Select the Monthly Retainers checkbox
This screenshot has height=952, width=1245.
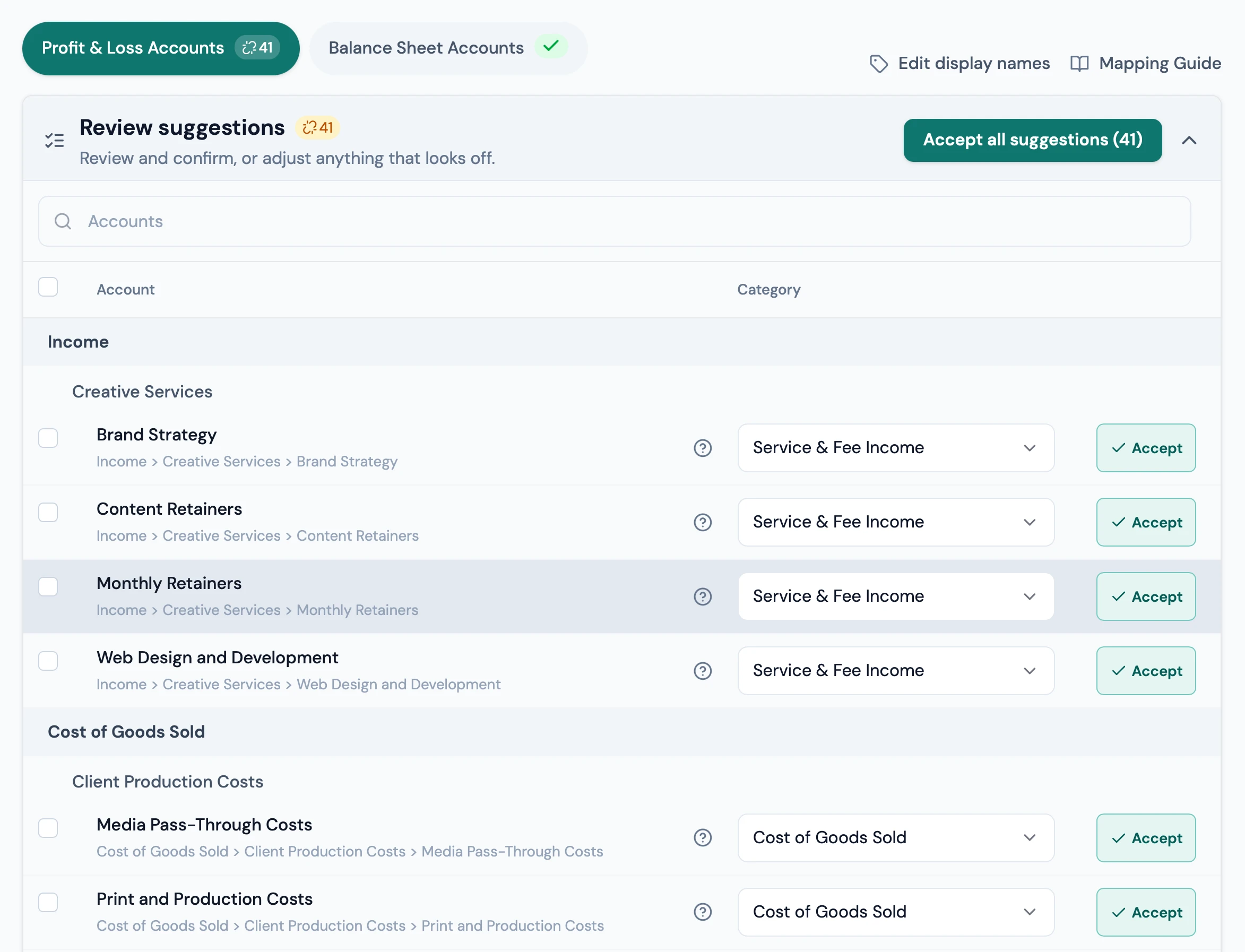click(48, 586)
